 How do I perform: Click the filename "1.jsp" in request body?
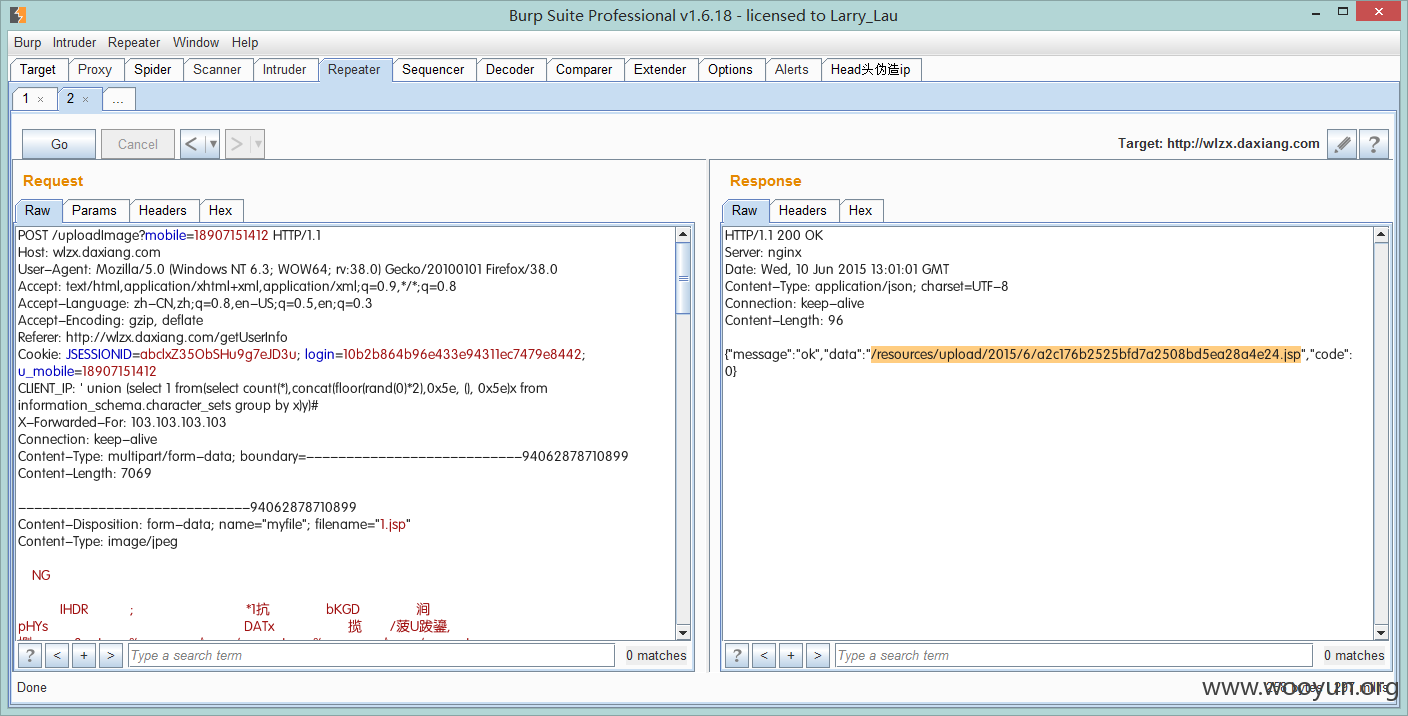[394, 524]
